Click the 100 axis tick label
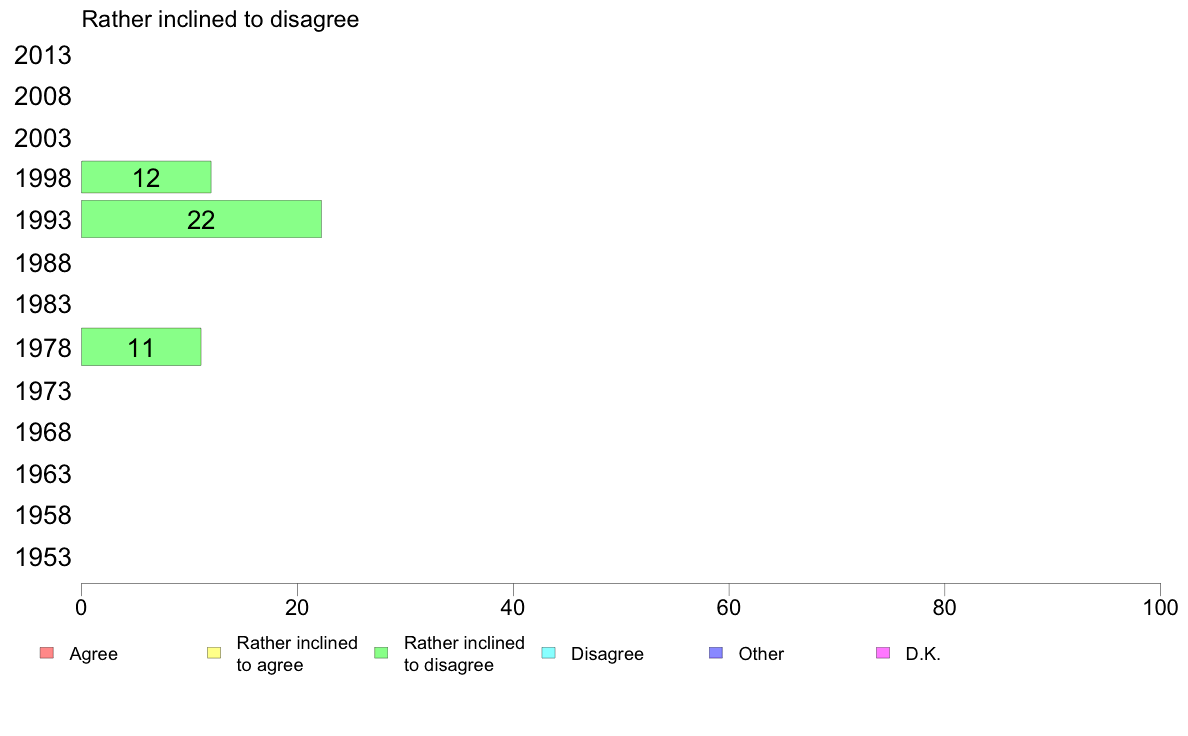This screenshot has width=1188, height=736. tap(1160, 608)
